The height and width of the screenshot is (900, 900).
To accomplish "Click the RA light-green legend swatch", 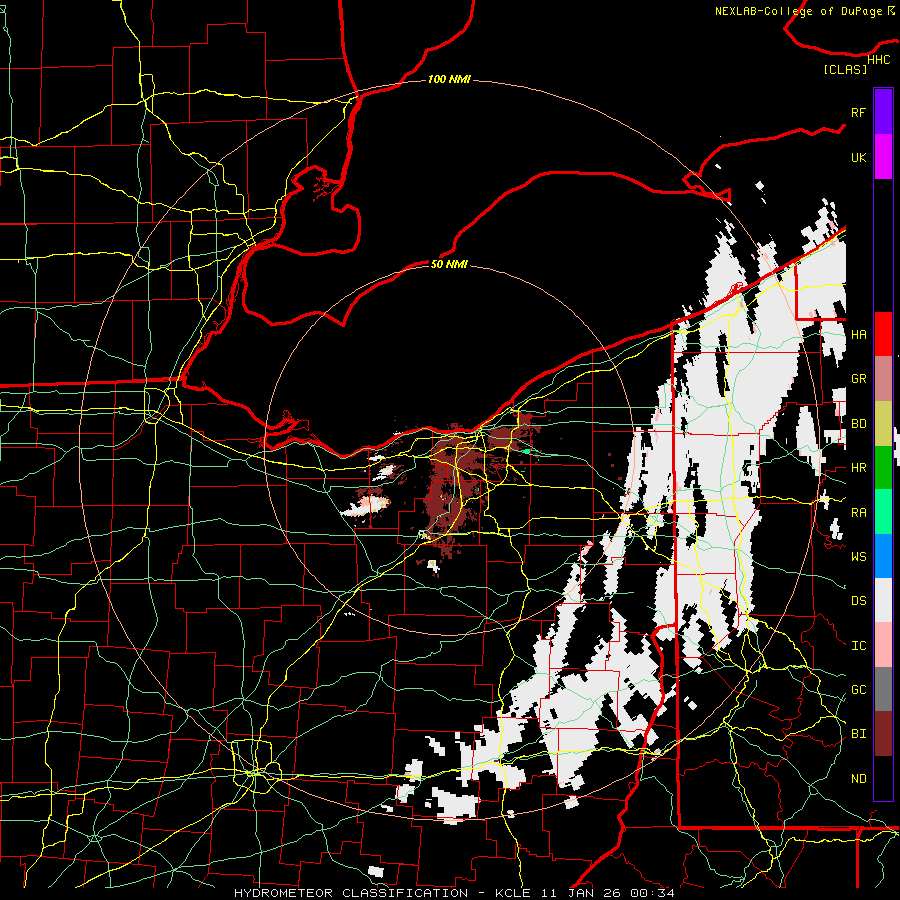I will [x=883, y=512].
